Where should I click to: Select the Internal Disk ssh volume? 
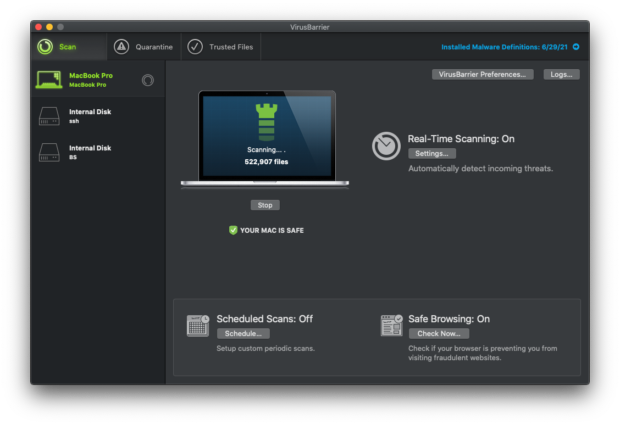coord(90,116)
